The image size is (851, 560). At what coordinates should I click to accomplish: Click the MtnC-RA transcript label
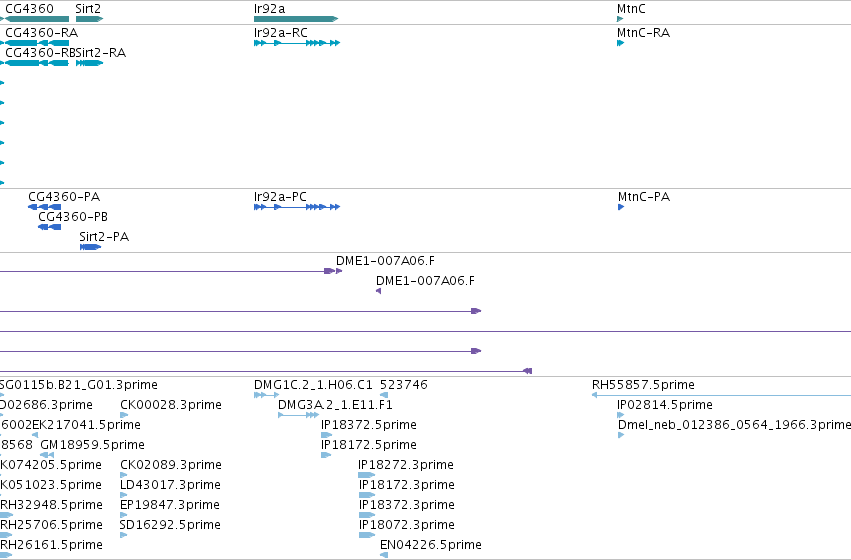click(644, 33)
